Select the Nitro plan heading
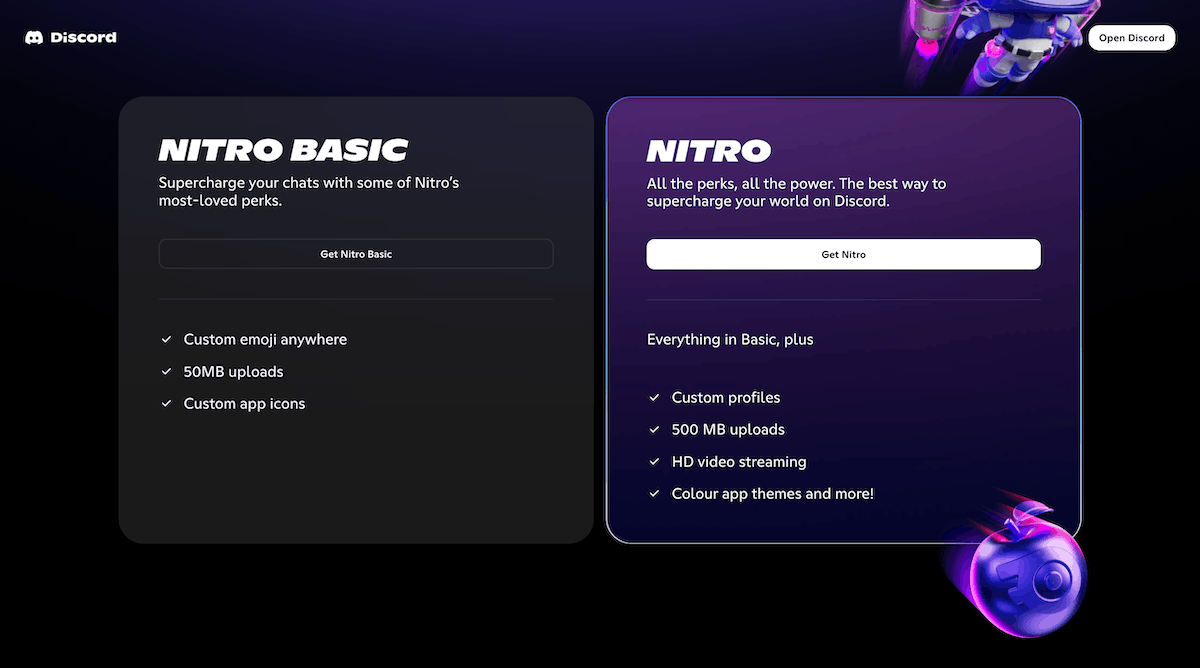 pyautogui.click(x=708, y=150)
